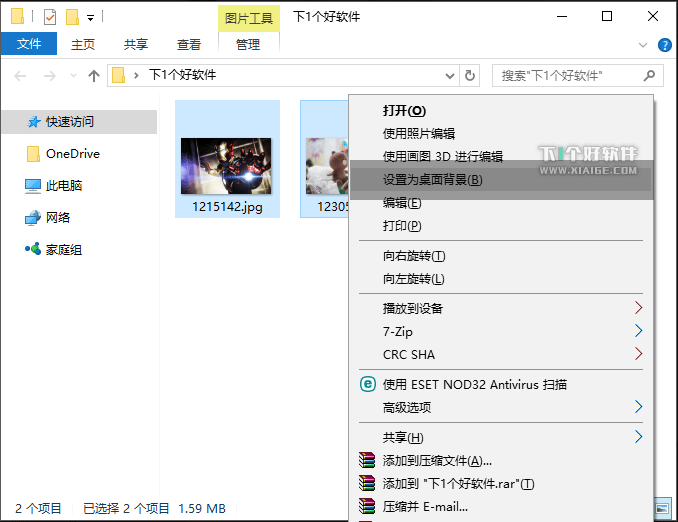The image size is (678, 522).
Task: Choose WinRAR 添加到压缩文件(A)... entry
Action: click(x=437, y=460)
